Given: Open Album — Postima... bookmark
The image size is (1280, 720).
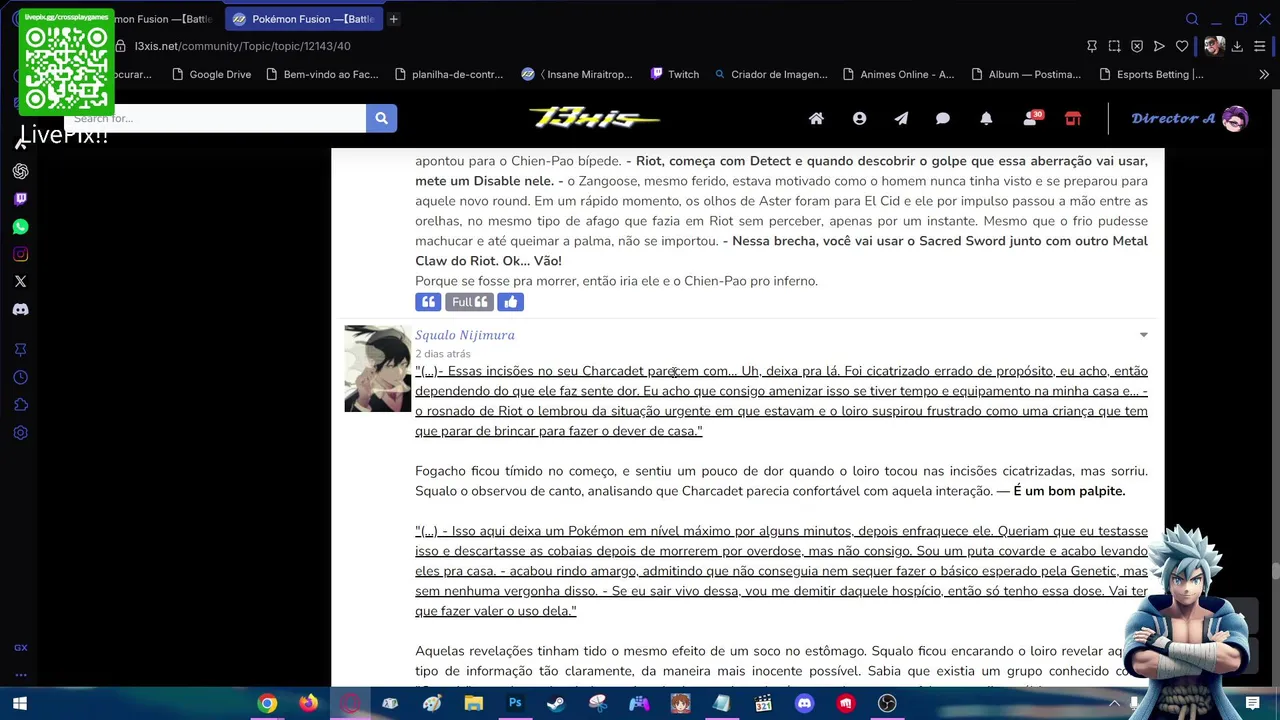Looking at the screenshot, I should click(x=1026, y=74).
